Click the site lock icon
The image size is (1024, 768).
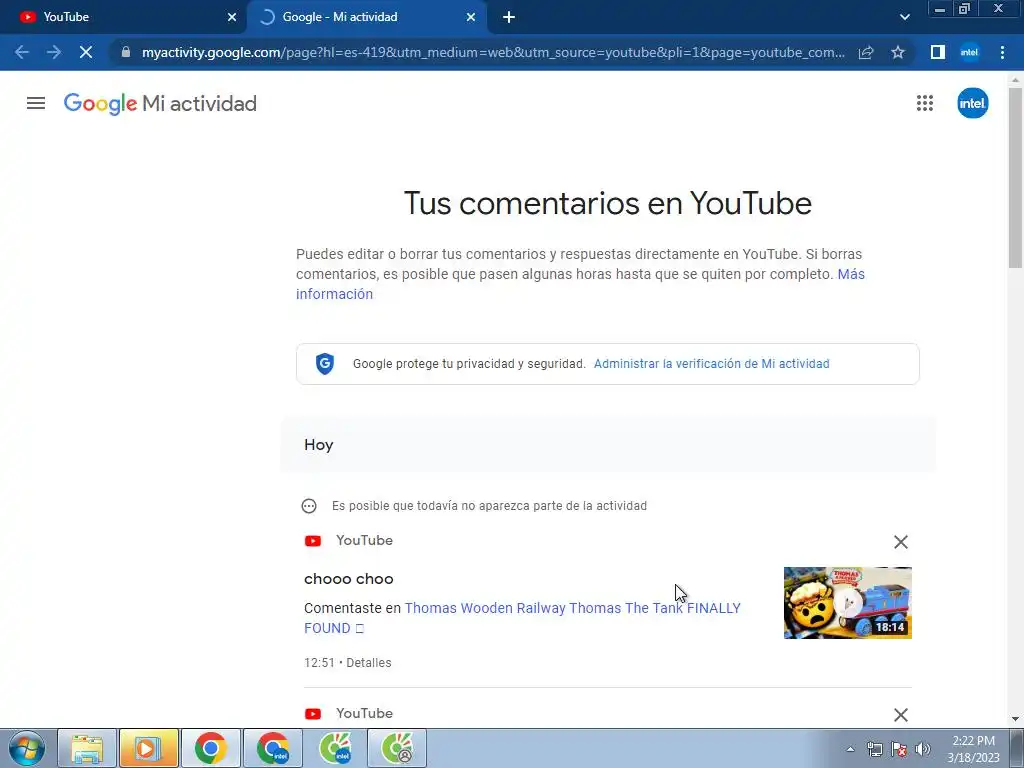point(126,52)
